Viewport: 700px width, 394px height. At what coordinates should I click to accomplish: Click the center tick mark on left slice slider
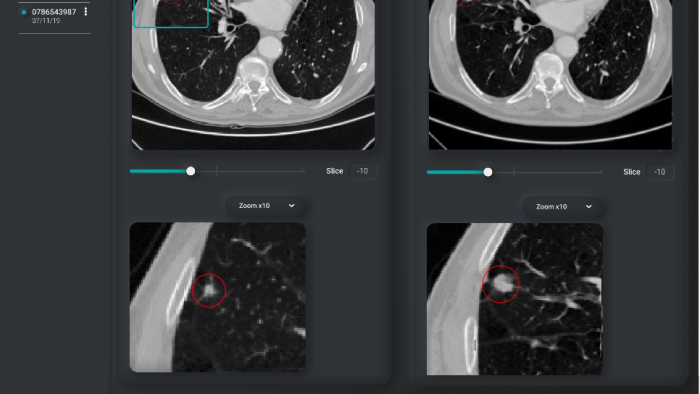(x=217, y=171)
